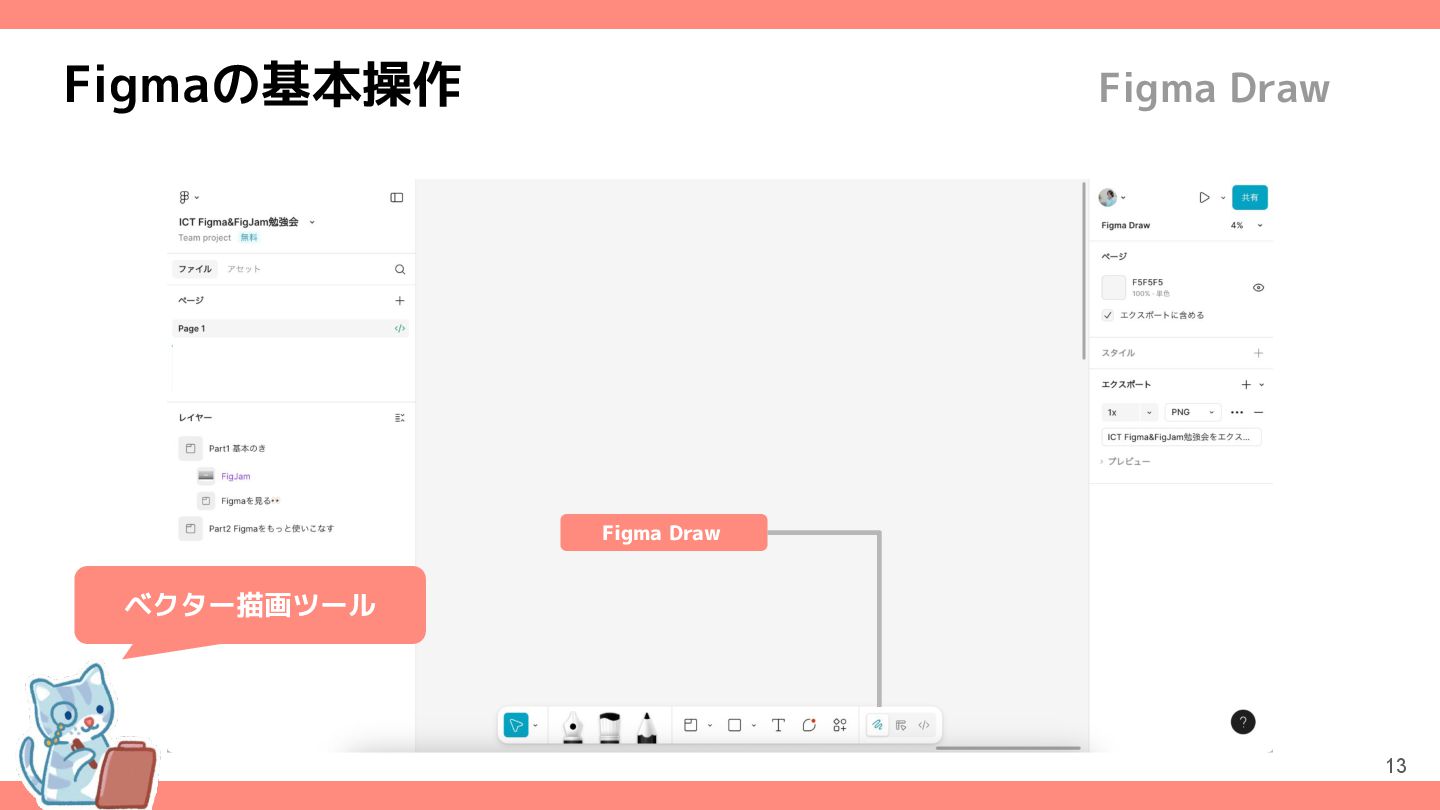
Task: Open the shape tools dropdown arrow
Action: click(754, 725)
